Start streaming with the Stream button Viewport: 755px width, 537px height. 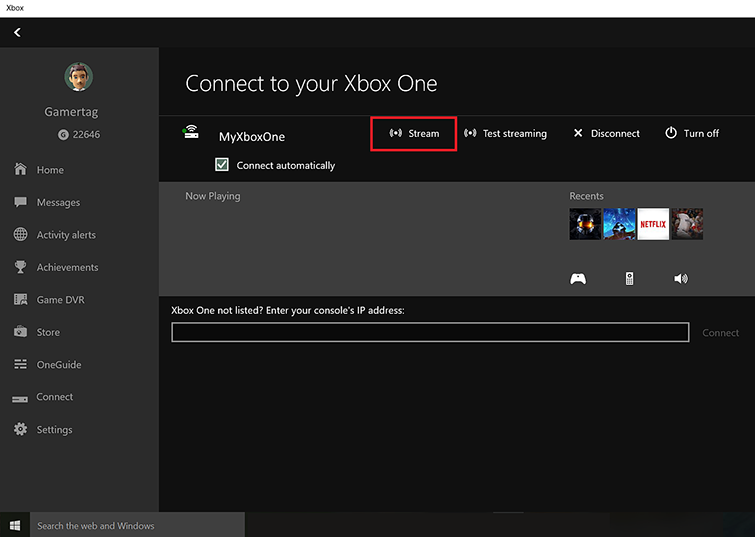point(414,134)
